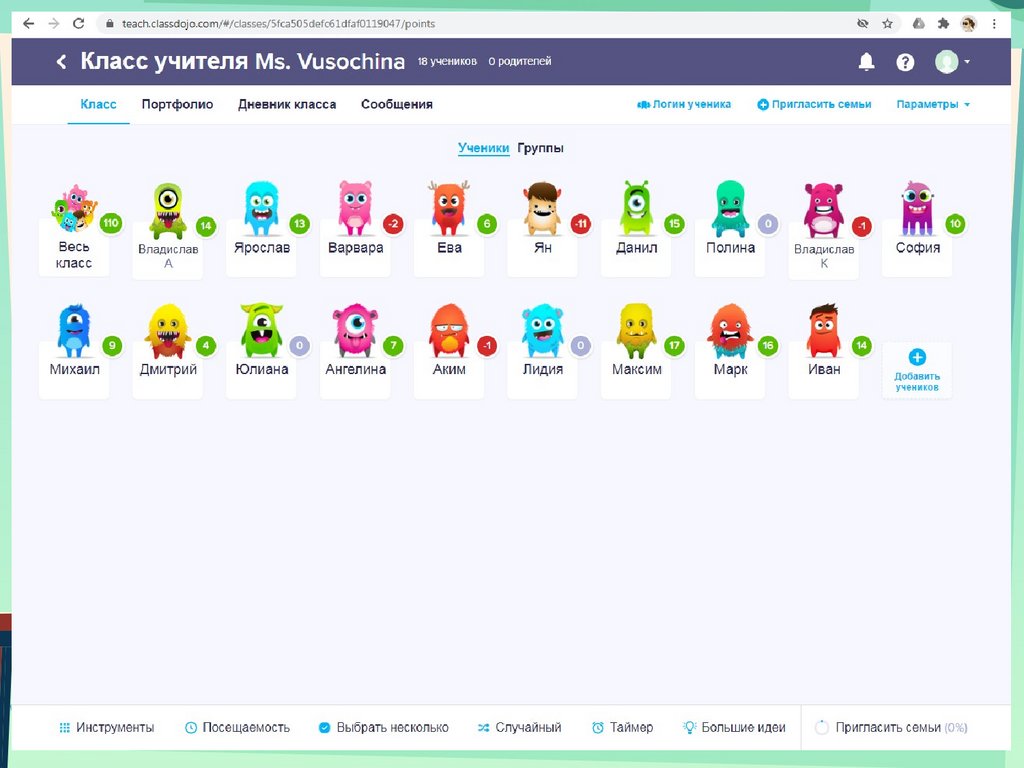
Task: Open Большие идеи in the bottom bar
Action: tap(734, 728)
